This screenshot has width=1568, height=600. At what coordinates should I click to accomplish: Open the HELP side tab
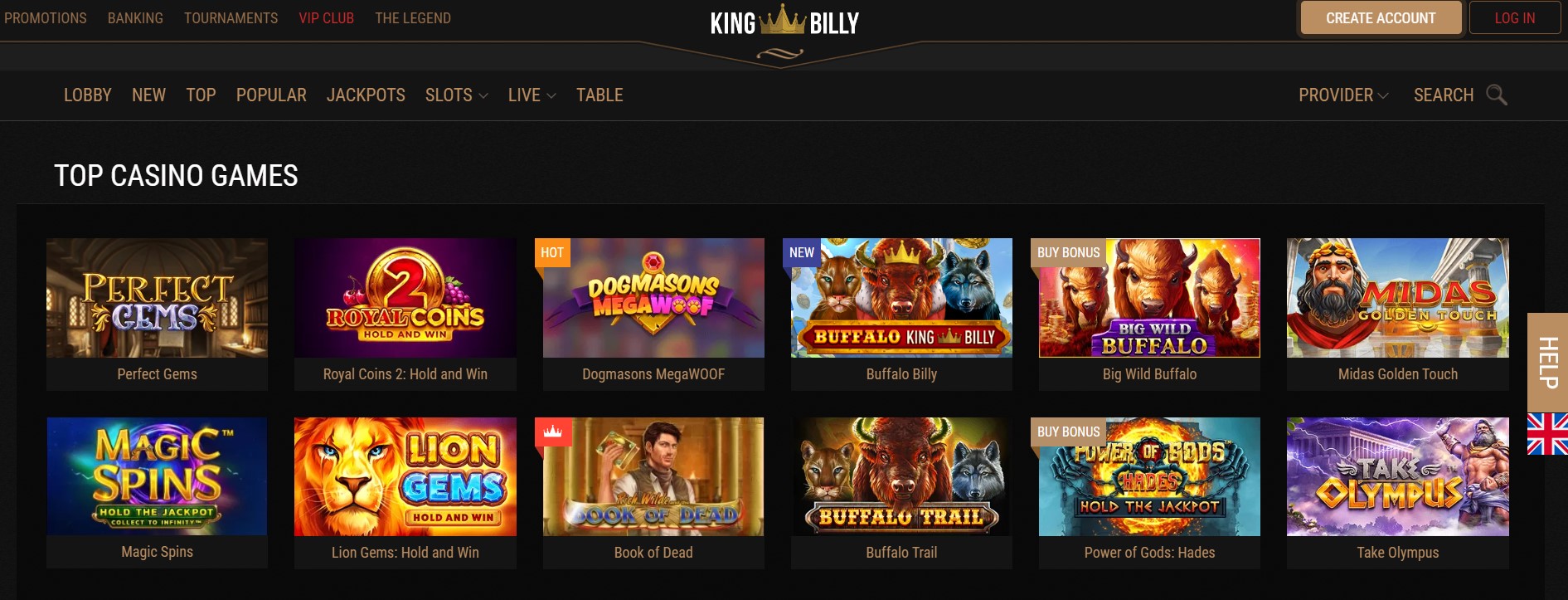1547,363
